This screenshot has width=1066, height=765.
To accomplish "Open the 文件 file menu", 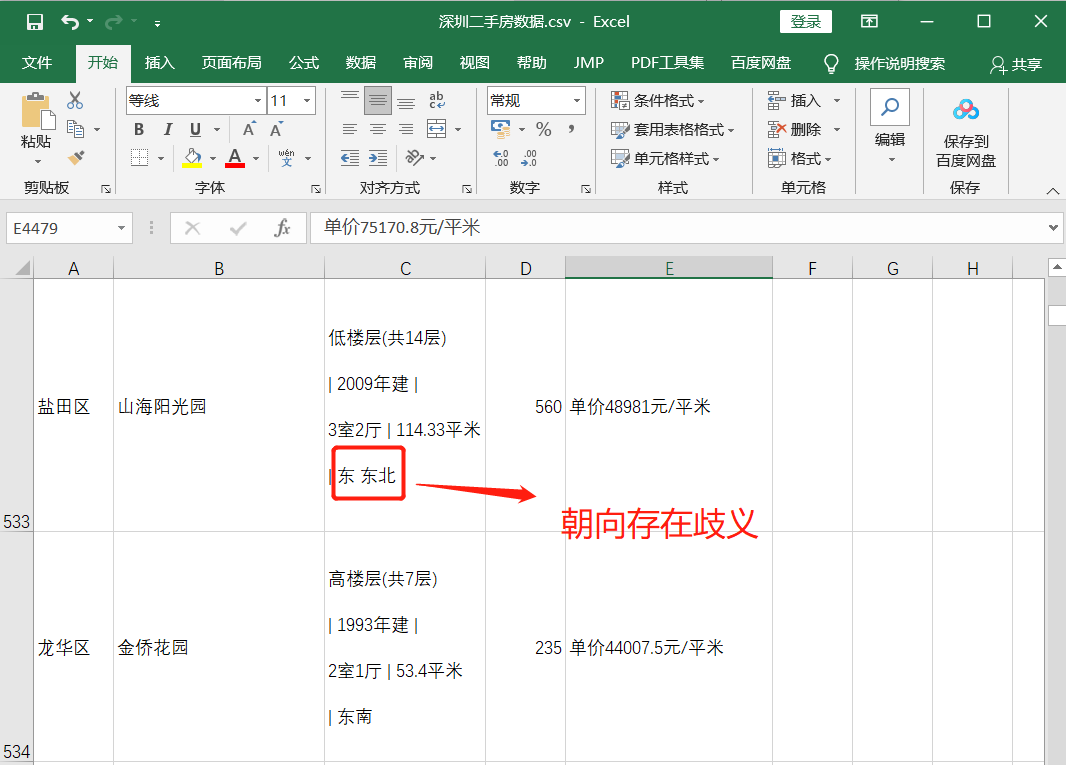I will [37, 63].
